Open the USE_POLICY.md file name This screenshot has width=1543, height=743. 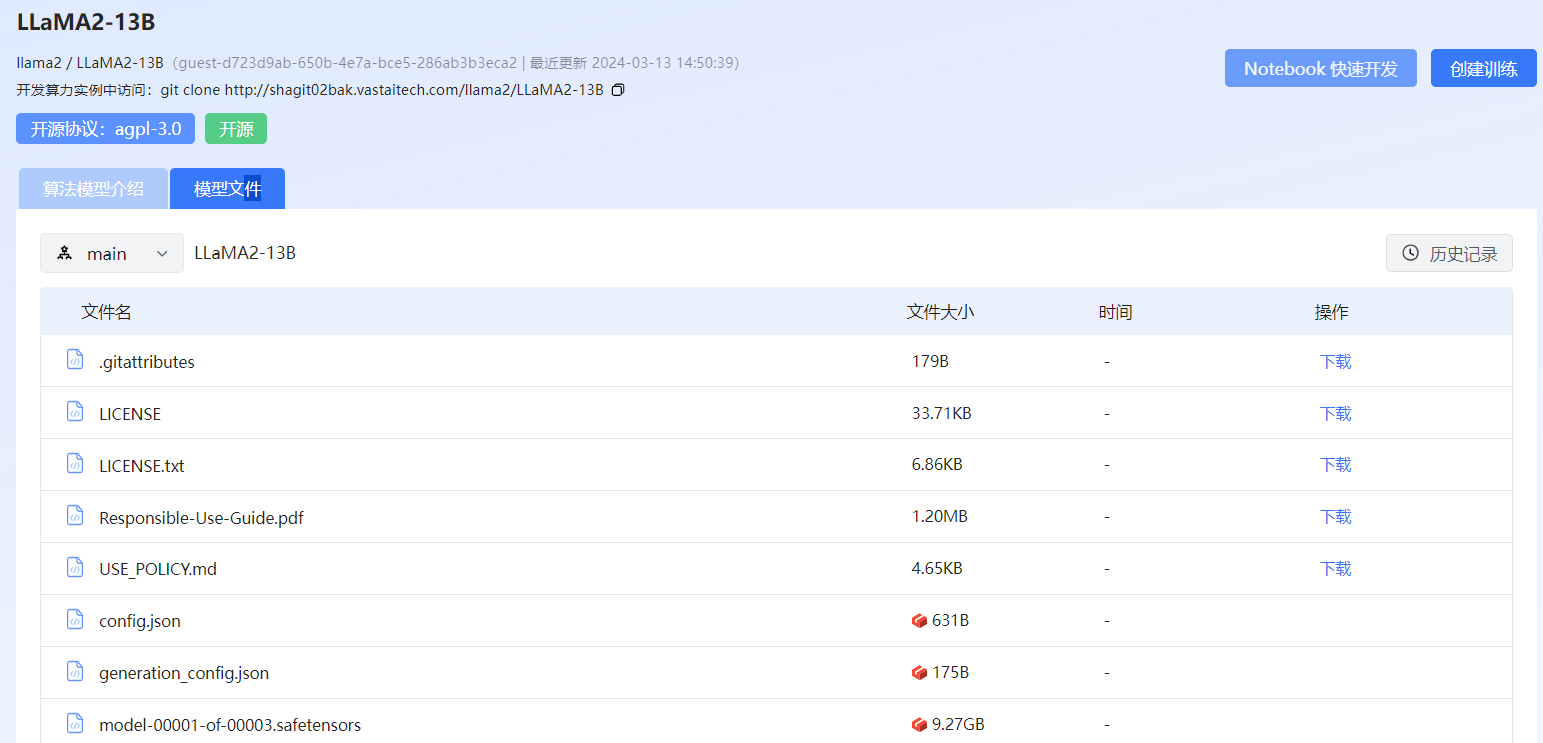[x=158, y=570]
